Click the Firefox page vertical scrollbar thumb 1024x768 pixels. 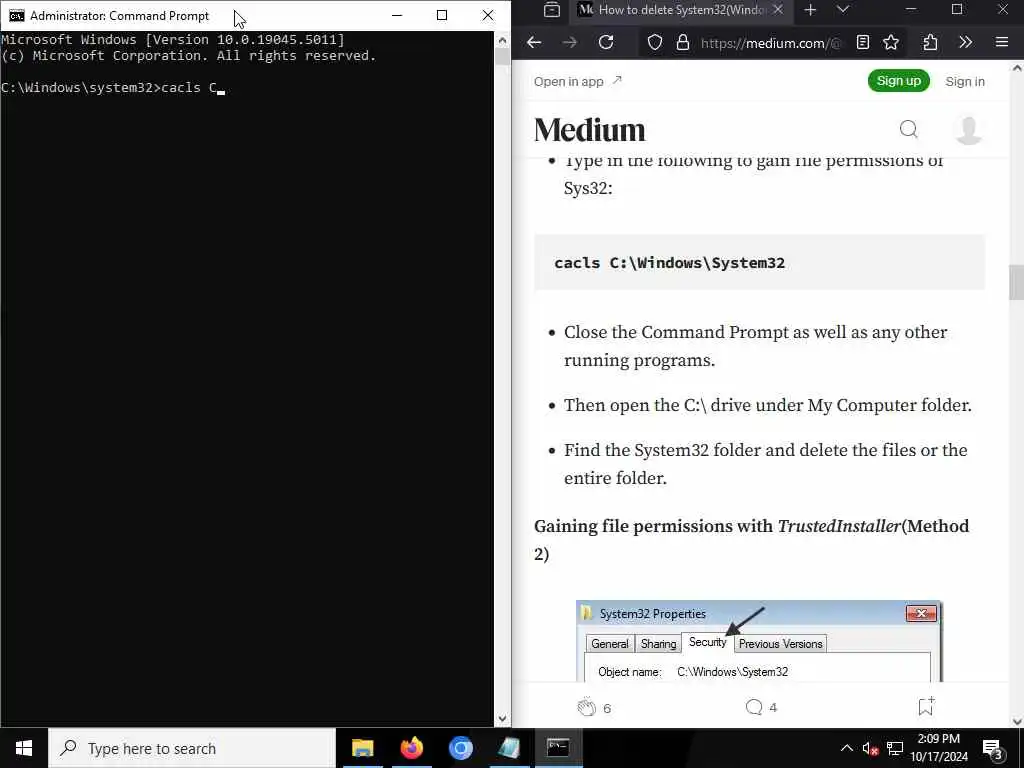point(1016,283)
